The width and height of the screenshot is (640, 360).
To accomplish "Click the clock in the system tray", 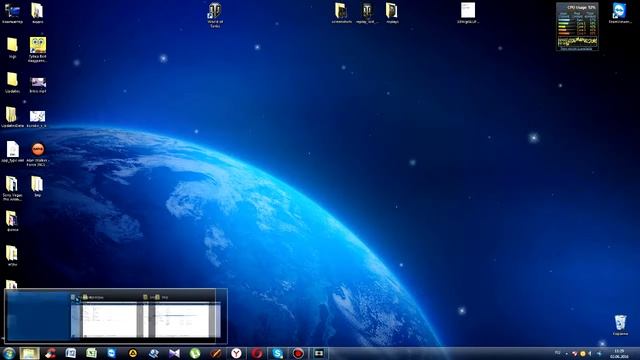I will tap(619, 353).
